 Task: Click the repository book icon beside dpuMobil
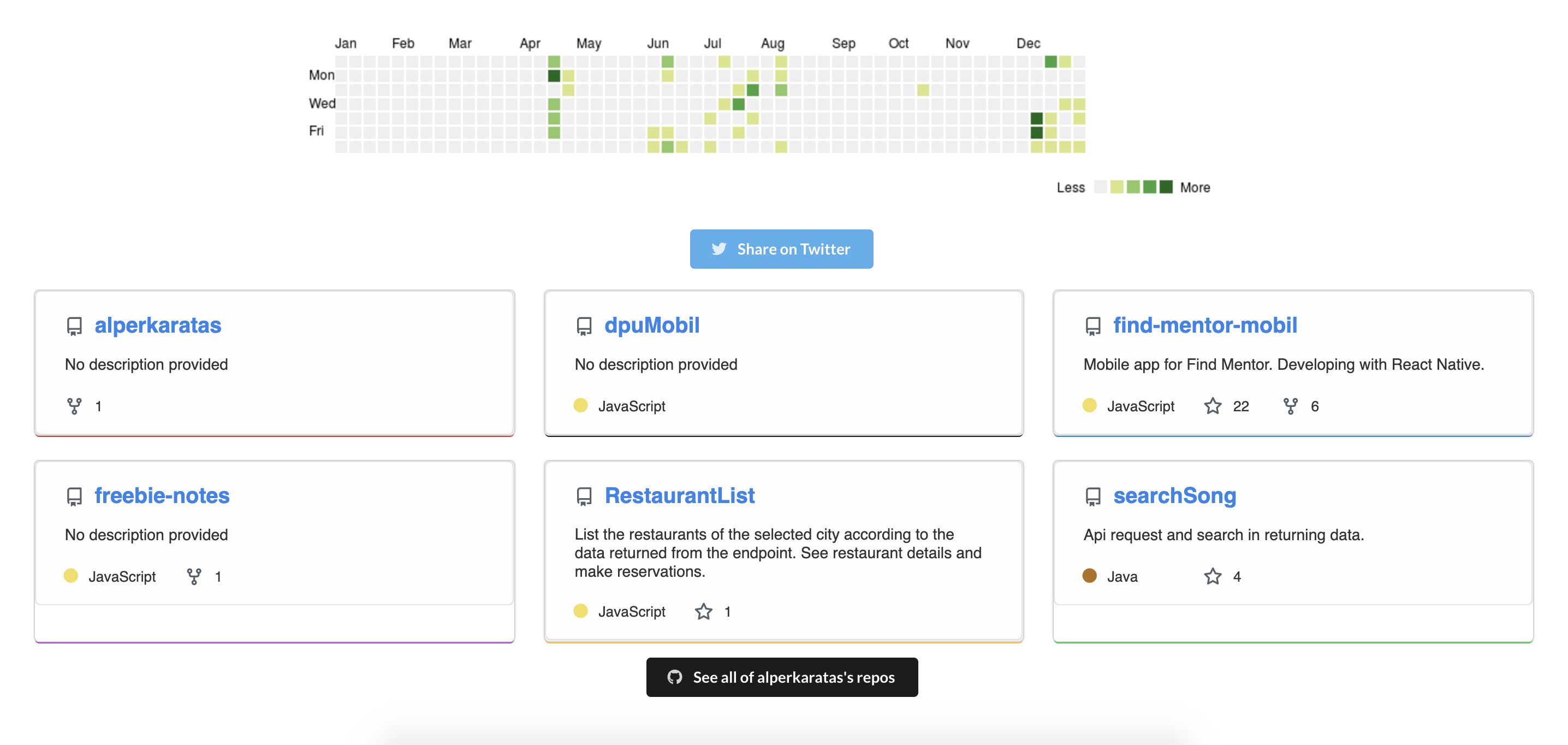[x=584, y=326]
